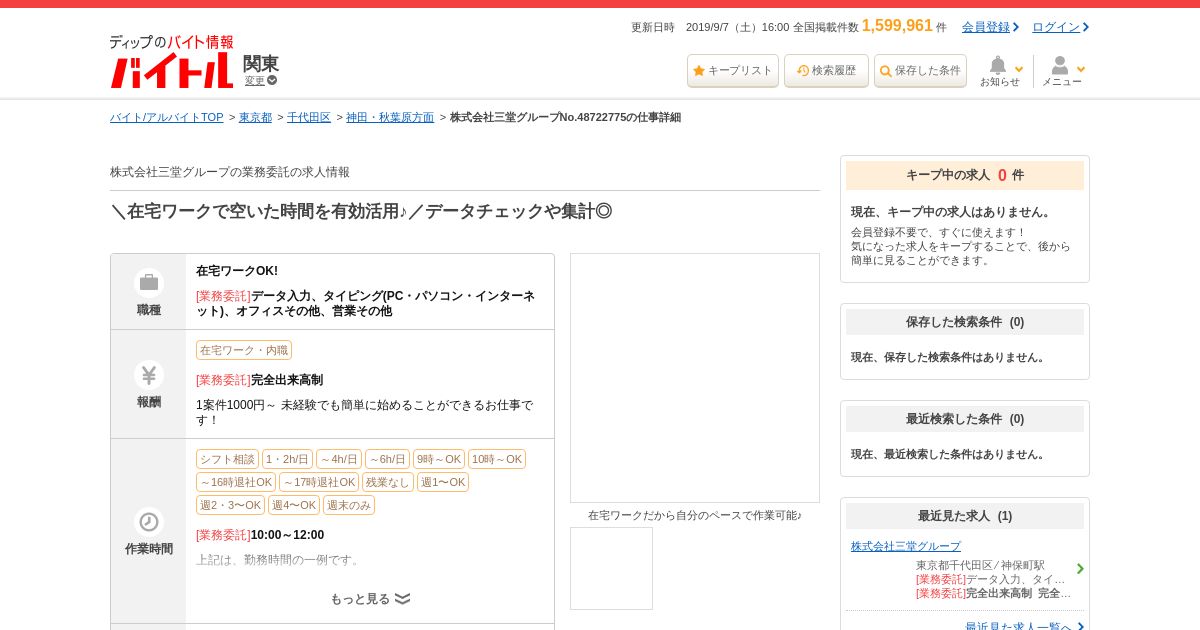Open the メニュー user icon dropdown
1200x630 pixels.
click(1062, 71)
